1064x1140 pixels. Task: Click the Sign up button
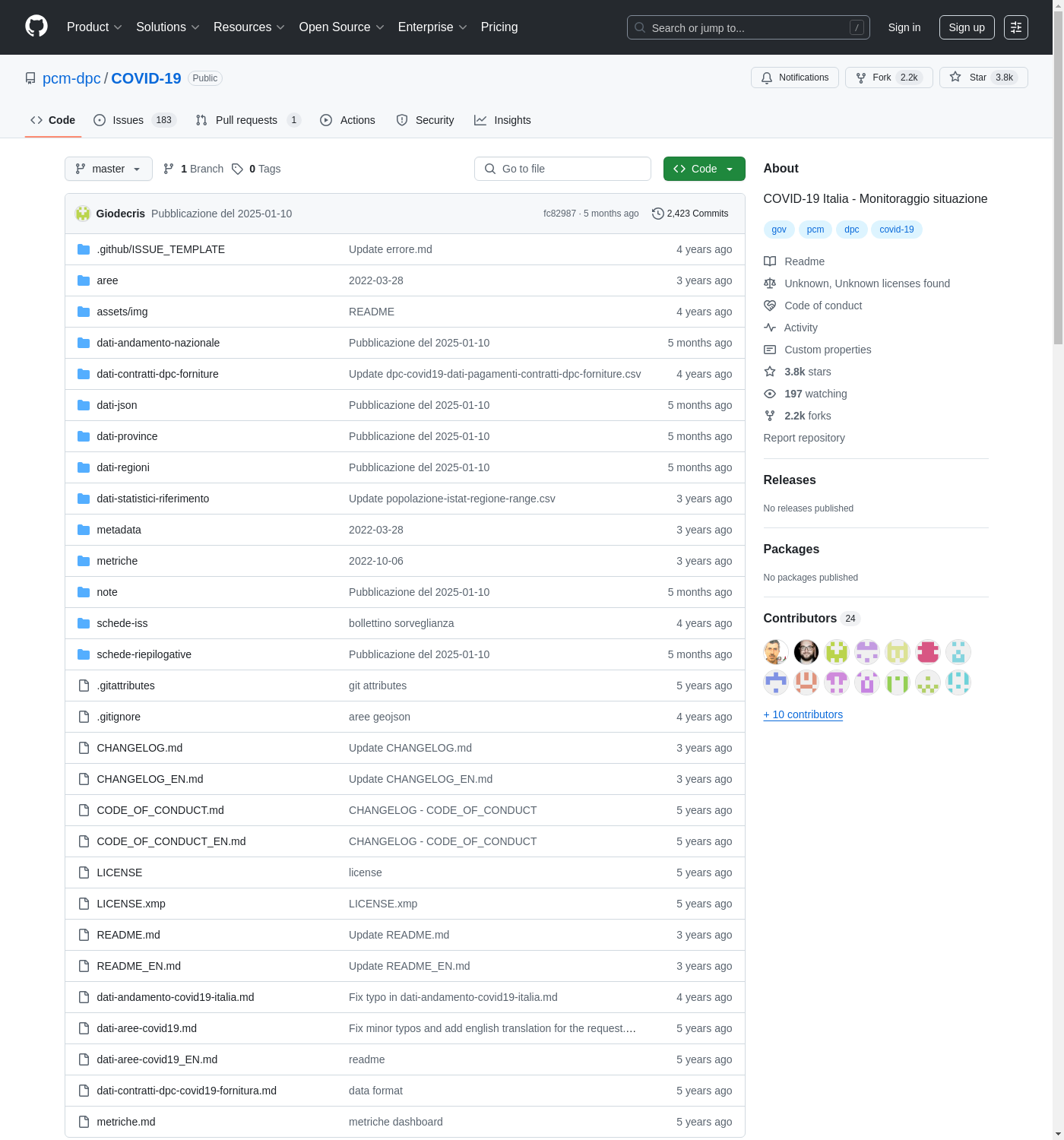point(966,27)
